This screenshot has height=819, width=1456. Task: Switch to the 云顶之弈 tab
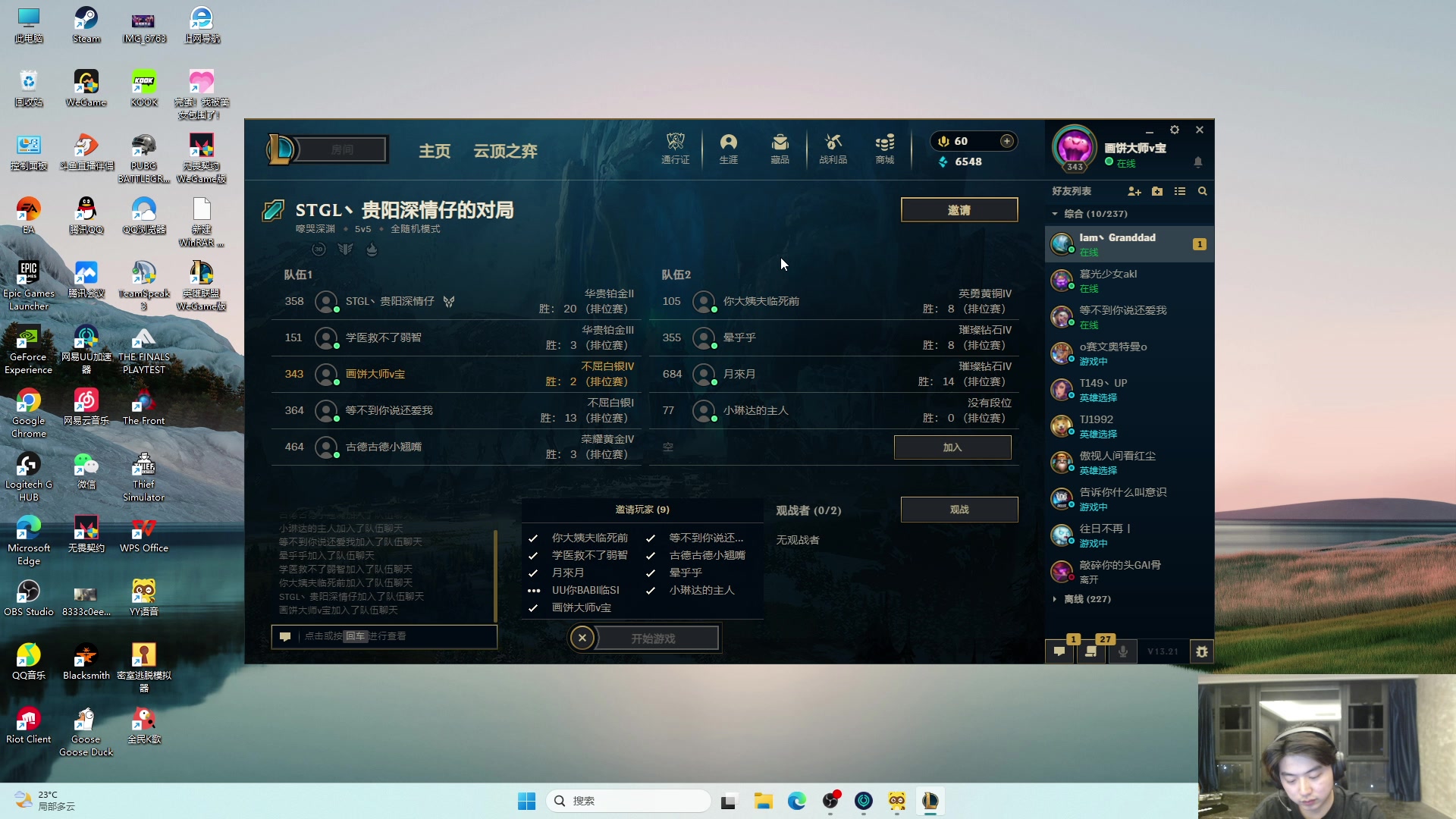pos(505,151)
